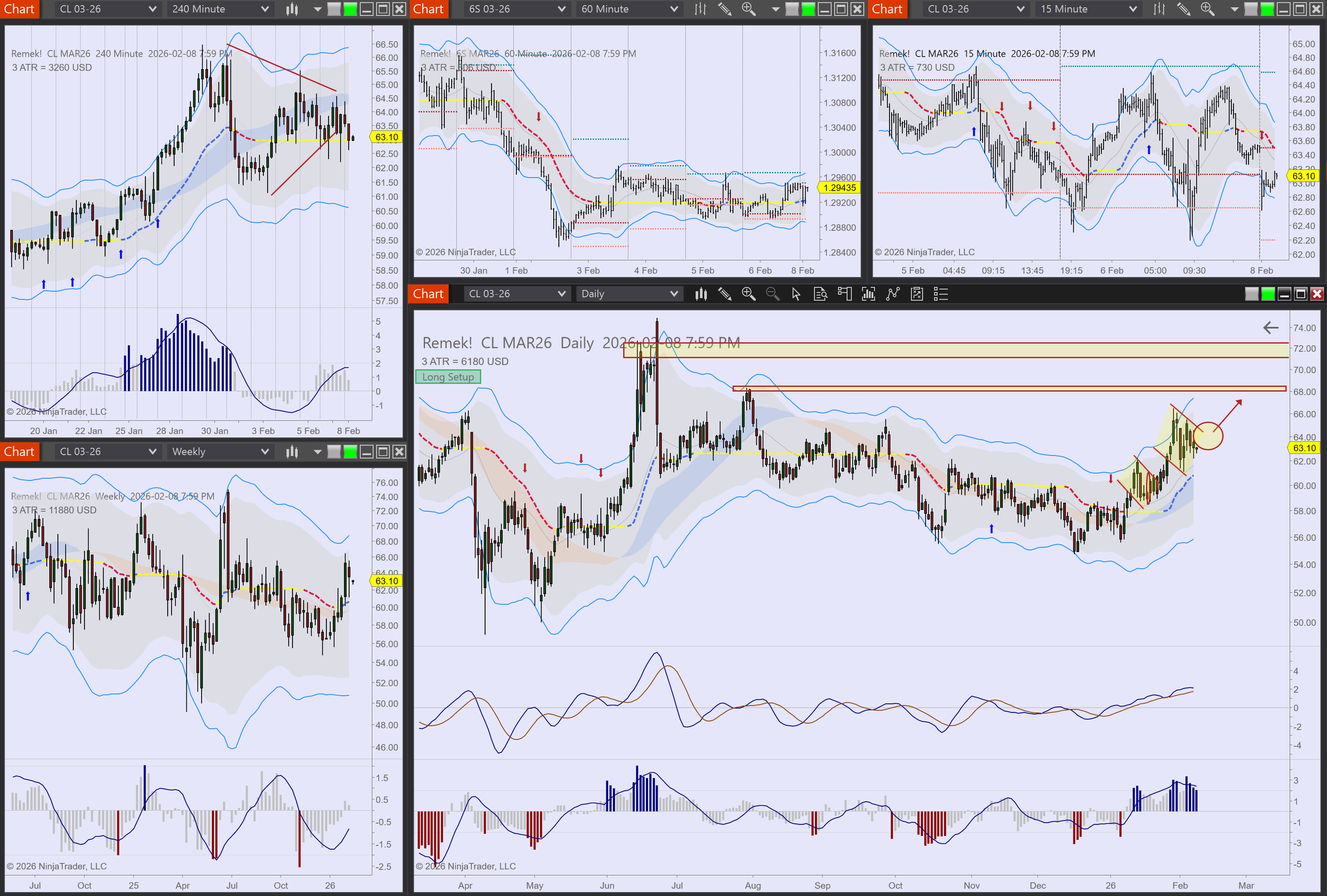Click Chart tab of 15 Minute window
The width and height of the screenshot is (1327, 896).
(887, 9)
